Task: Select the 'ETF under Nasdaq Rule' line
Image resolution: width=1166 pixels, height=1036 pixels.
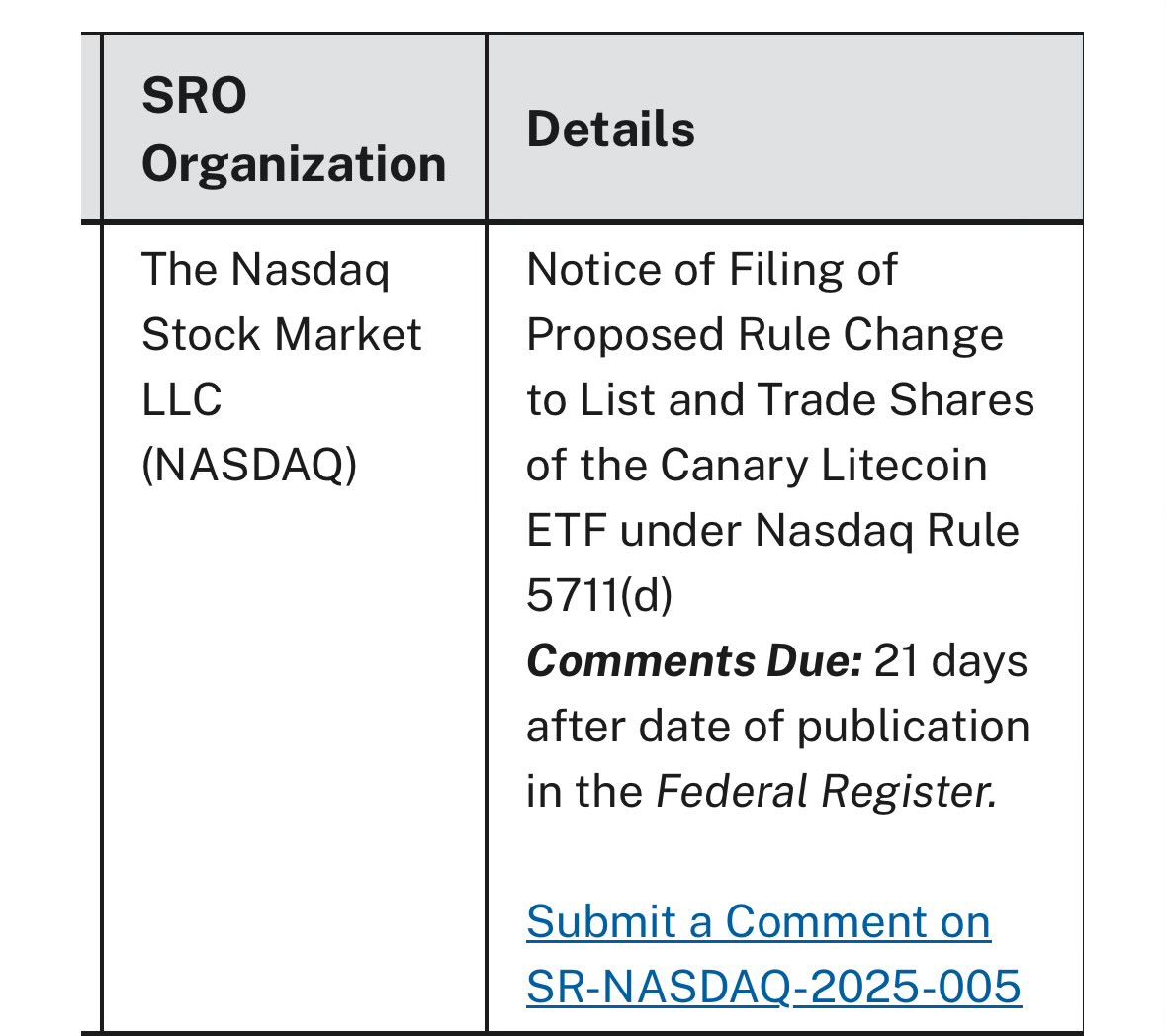Action: [x=772, y=531]
